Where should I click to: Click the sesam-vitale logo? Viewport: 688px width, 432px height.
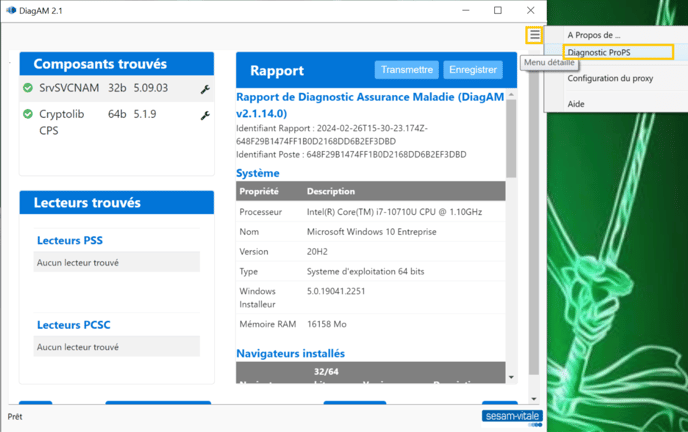512,416
